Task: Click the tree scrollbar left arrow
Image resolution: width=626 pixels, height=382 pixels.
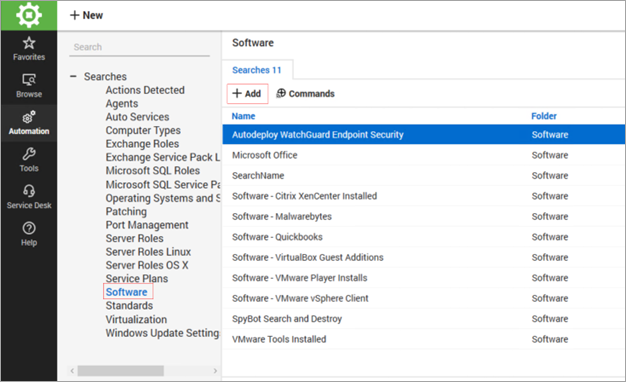Action: click(x=72, y=371)
